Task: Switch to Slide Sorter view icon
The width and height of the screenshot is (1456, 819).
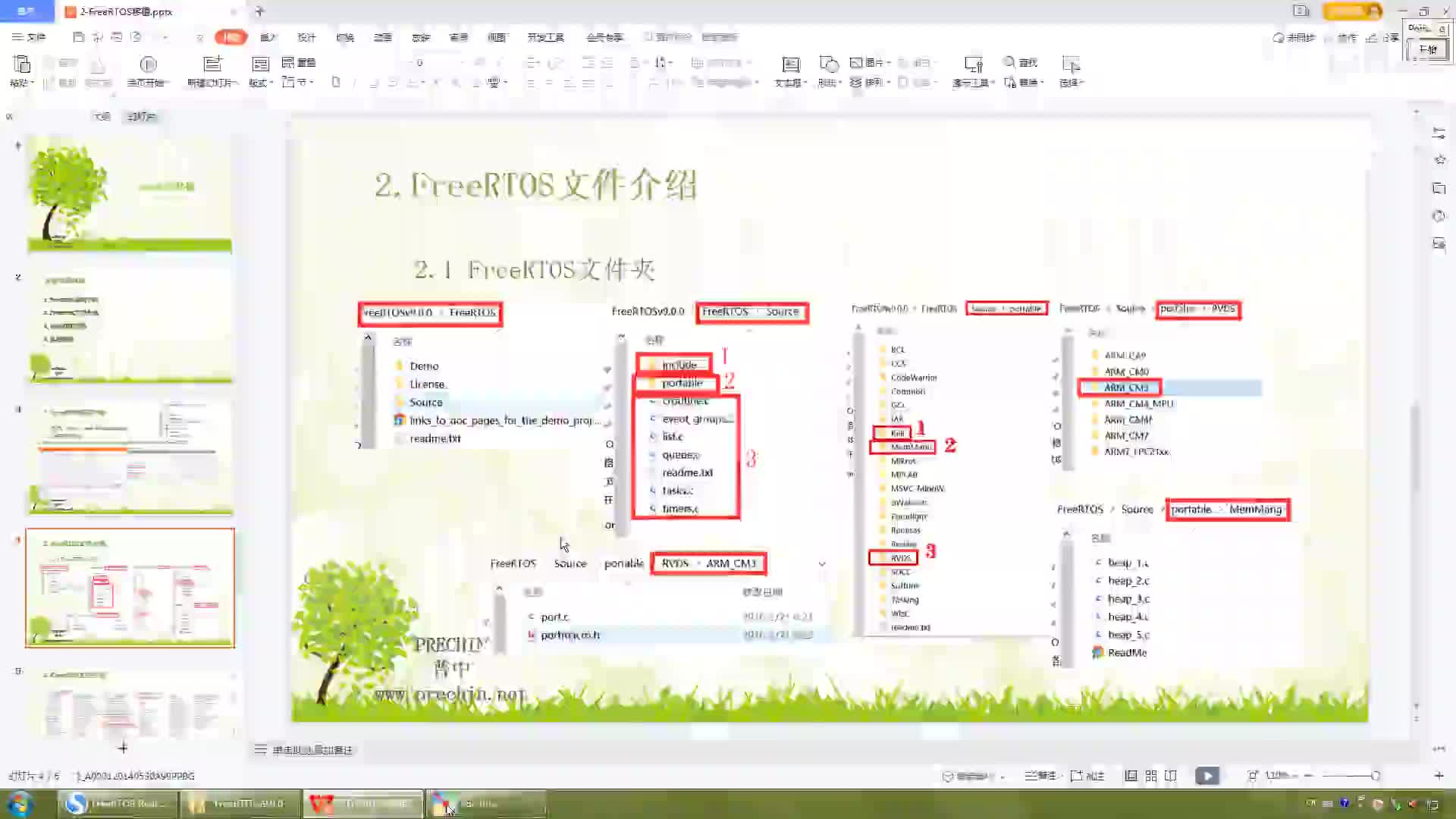Action: 1151,775
